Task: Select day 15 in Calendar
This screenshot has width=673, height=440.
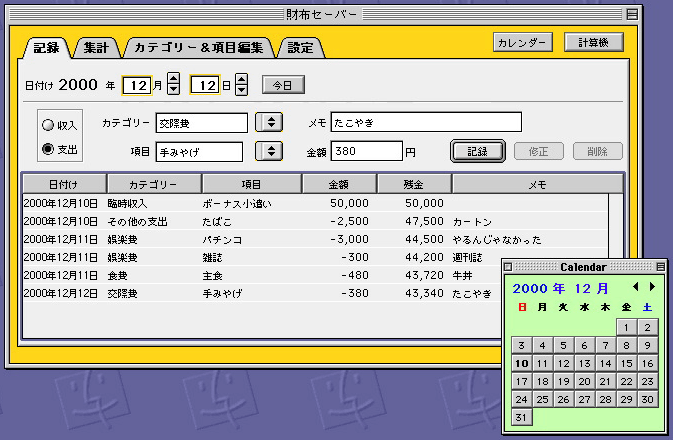Action: [627, 363]
